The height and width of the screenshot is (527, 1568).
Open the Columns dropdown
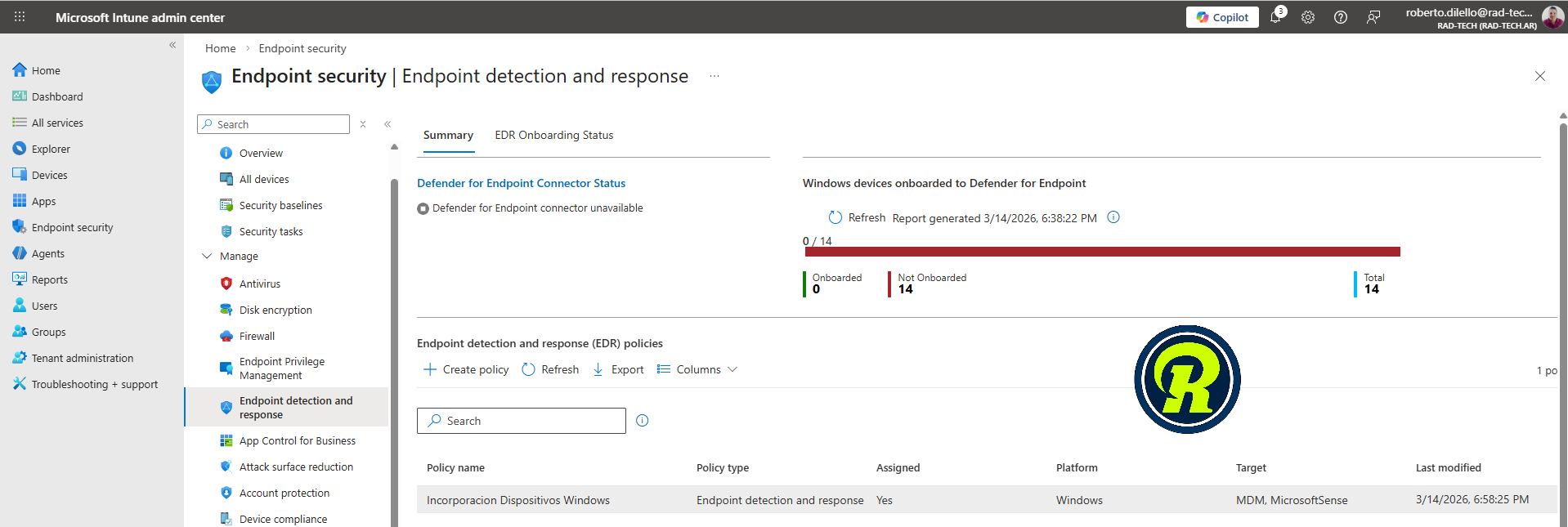[697, 369]
